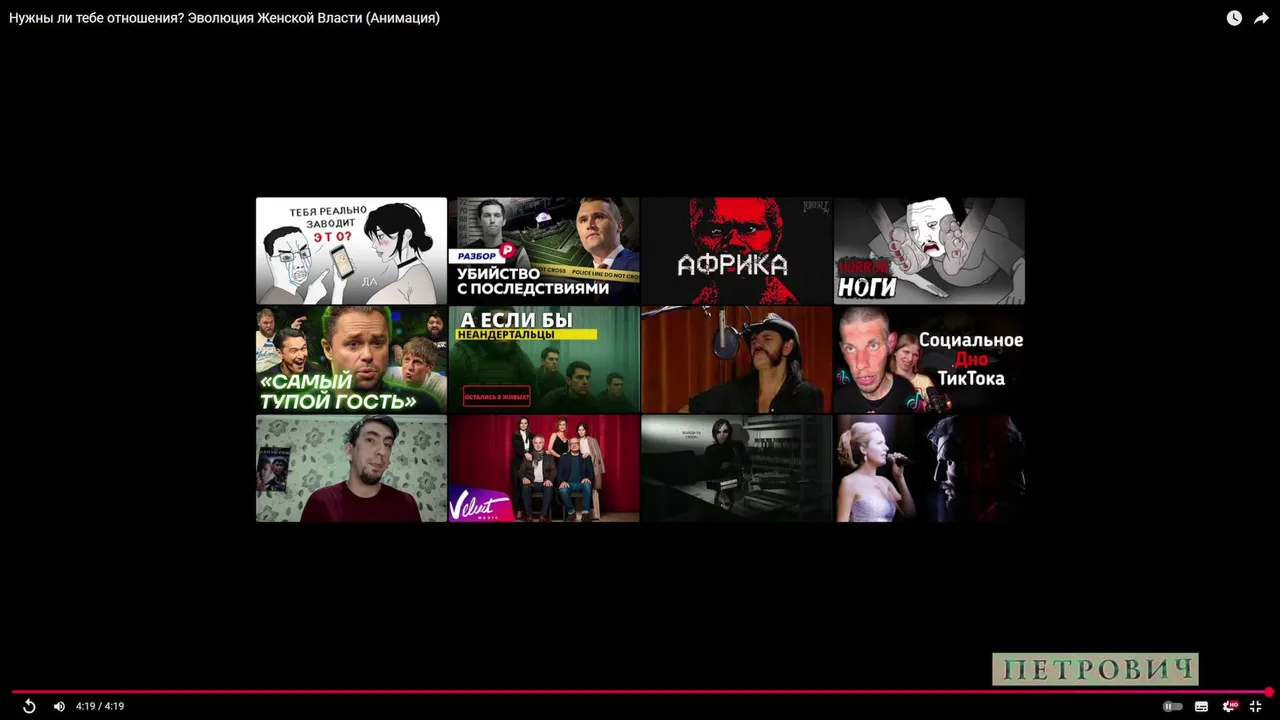The height and width of the screenshot is (720, 1280).
Task: Open the blonde singer with microphone video
Action: coord(930,468)
